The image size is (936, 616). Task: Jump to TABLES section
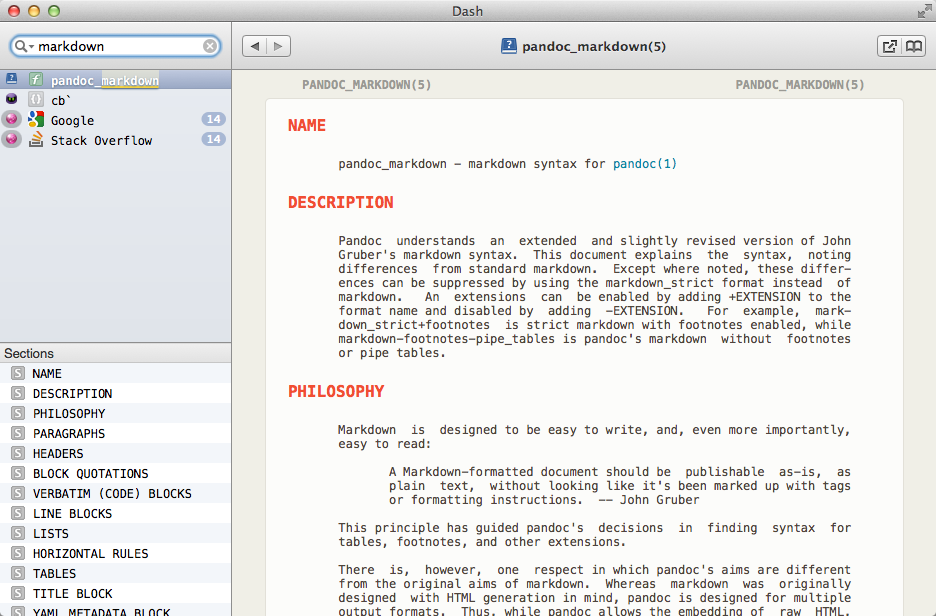click(x=115, y=573)
